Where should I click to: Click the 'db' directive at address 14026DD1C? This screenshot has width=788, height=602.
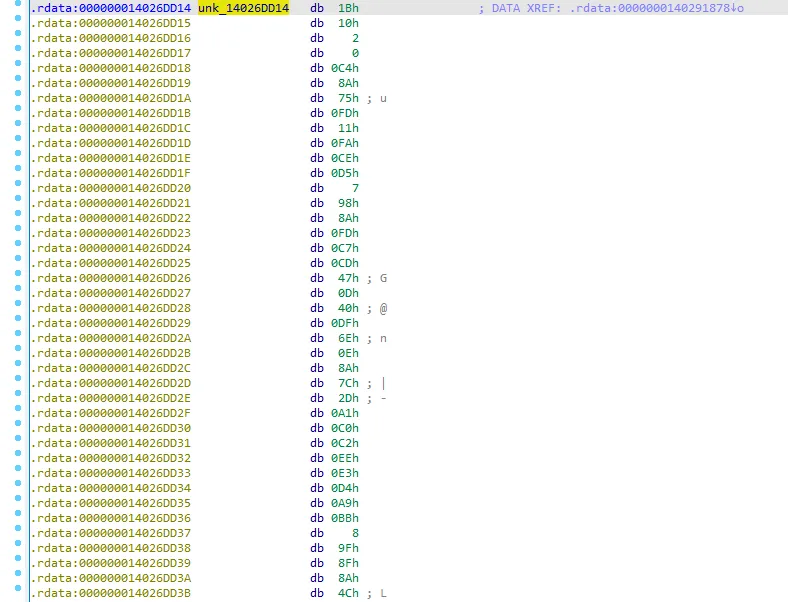coord(316,128)
